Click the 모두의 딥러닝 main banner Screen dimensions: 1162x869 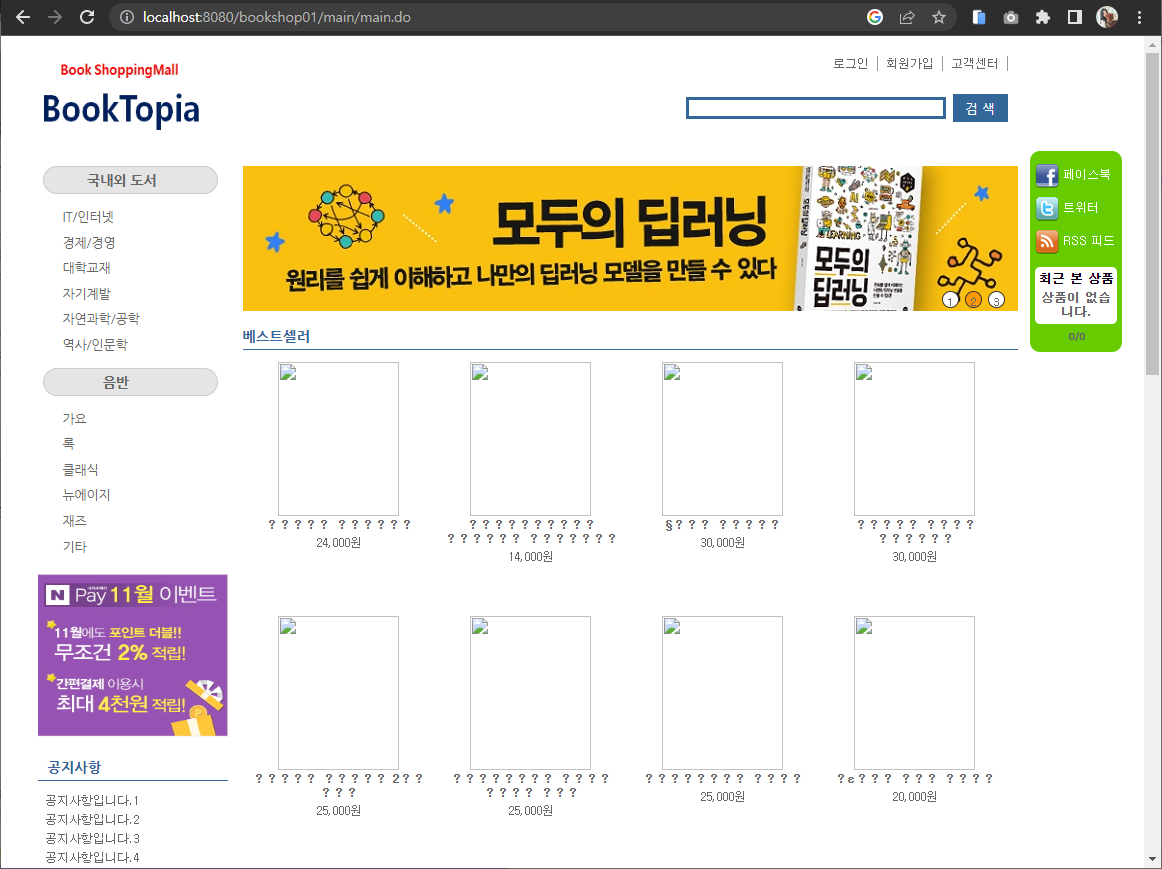tap(630, 239)
